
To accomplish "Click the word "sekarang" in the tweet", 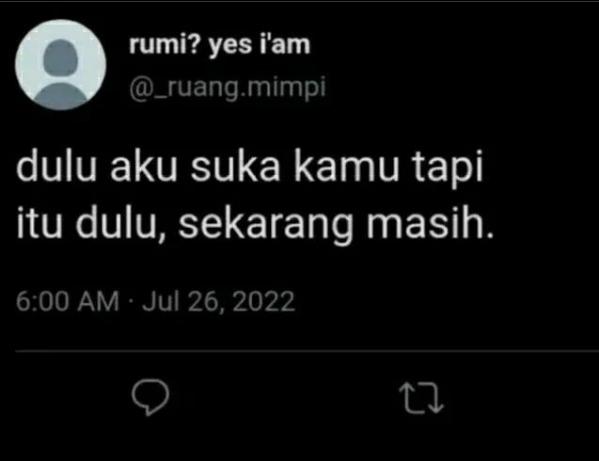I will tap(266, 225).
